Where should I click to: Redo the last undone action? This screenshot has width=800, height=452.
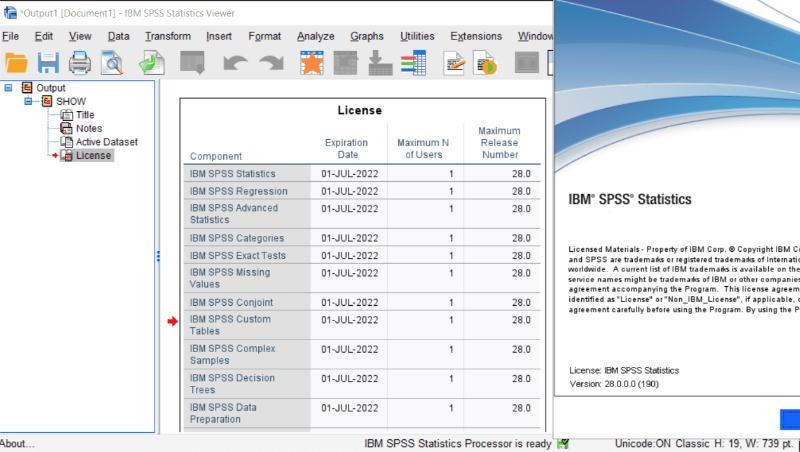[271, 63]
